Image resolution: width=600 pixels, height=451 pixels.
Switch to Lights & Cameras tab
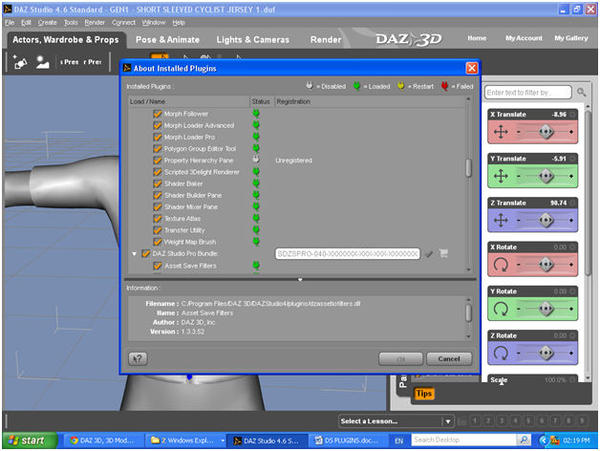coord(253,40)
